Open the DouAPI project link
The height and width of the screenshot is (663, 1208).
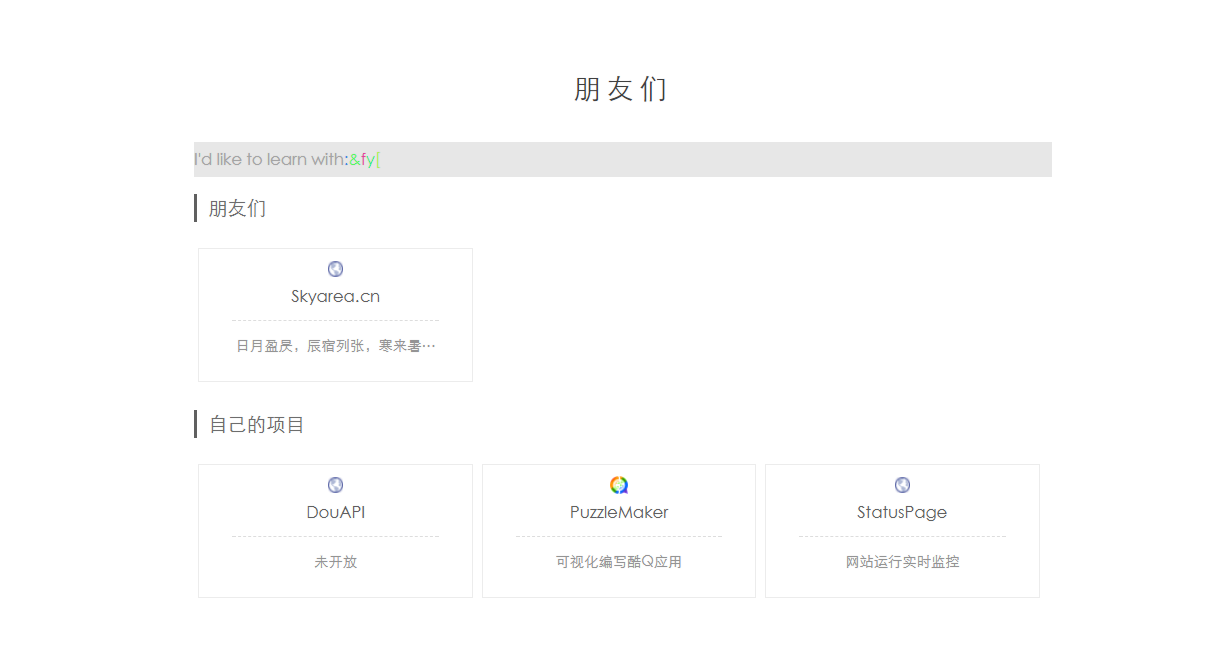(x=335, y=513)
